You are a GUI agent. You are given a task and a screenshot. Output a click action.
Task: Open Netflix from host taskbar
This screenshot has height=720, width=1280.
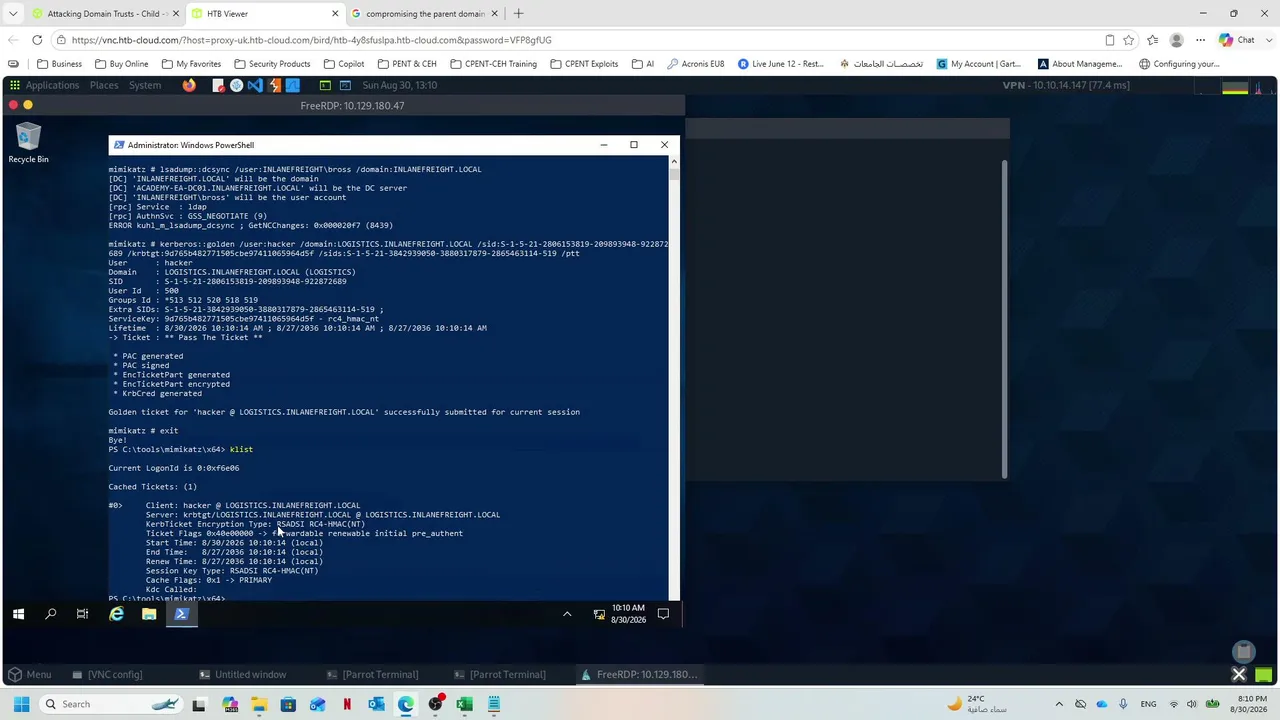tap(347, 704)
